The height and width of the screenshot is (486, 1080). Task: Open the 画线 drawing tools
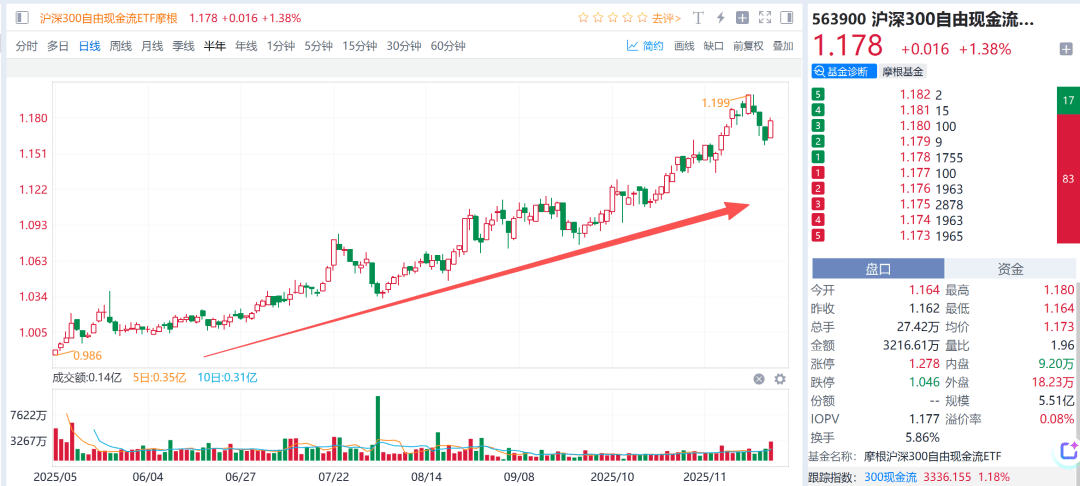pos(684,46)
